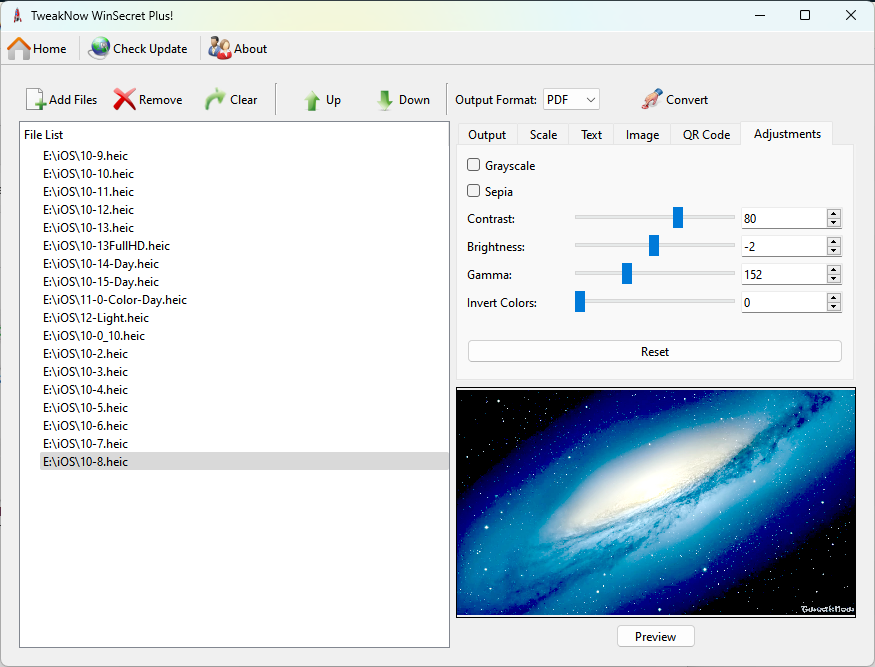The height and width of the screenshot is (667, 875).
Task: Select E:\iOS\10-13.heic in the list
Action: (88, 227)
